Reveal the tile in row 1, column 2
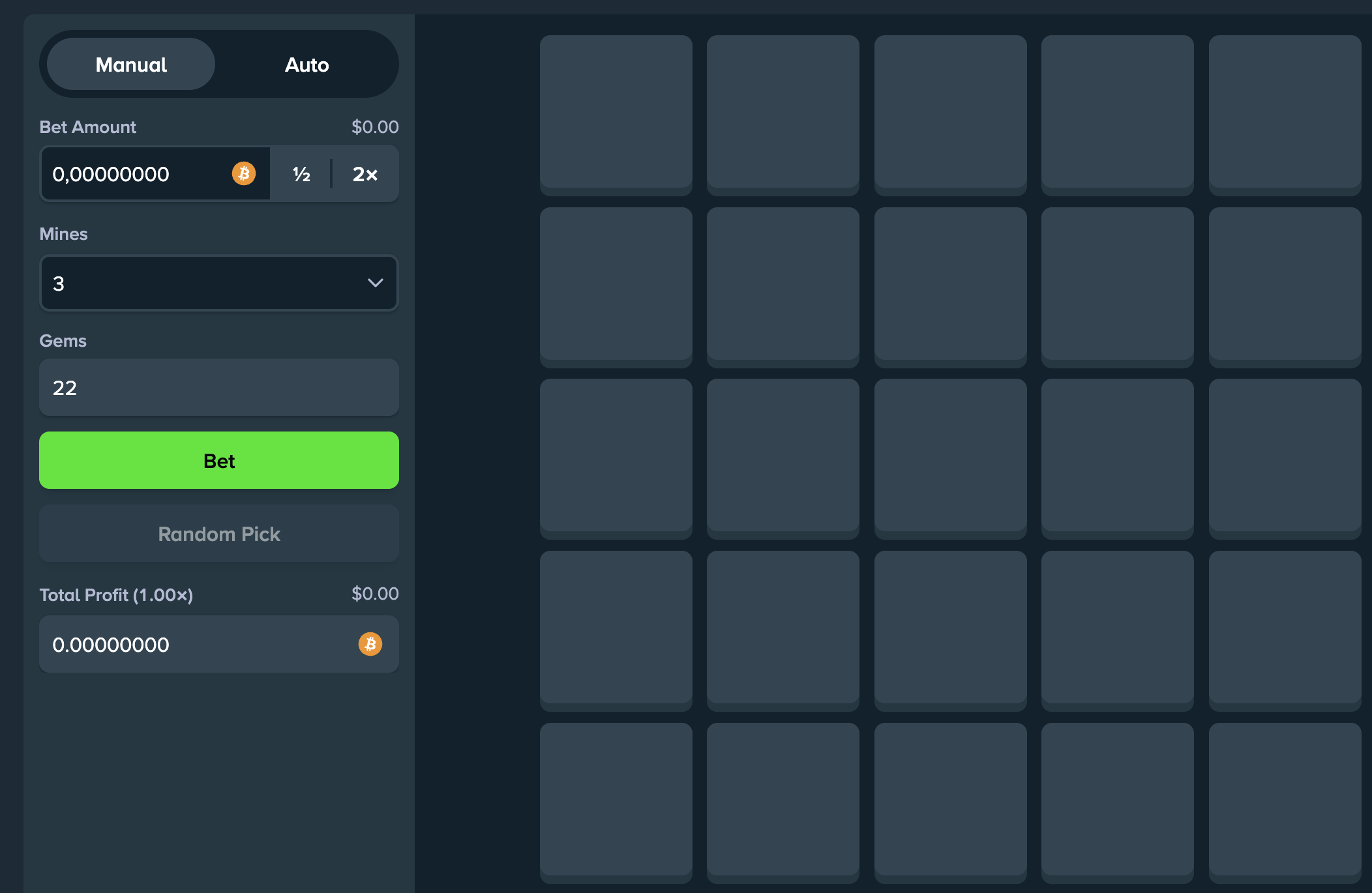The height and width of the screenshot is (893, 1372). pyautogui.click(x=783, y=115)
